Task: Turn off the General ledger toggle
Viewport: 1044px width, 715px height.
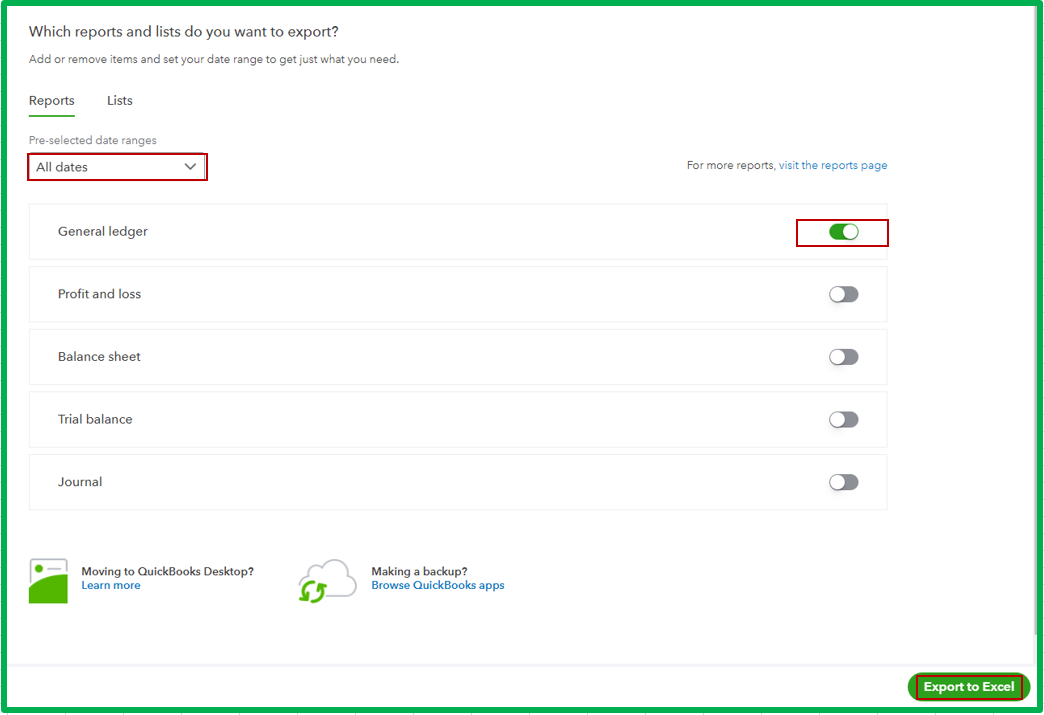Action: point(844,232)
